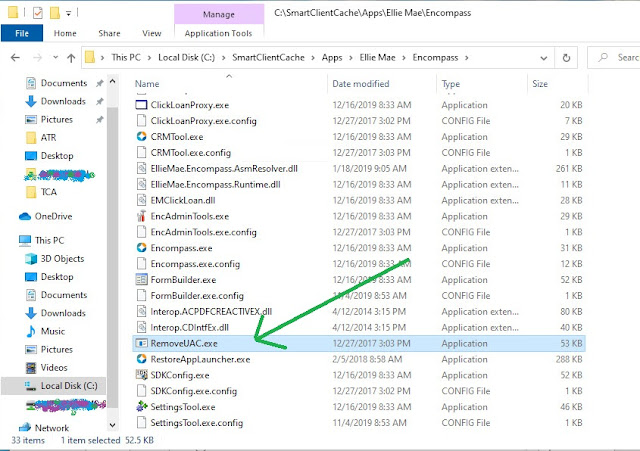Open the recent locations dropdown

(x=56, y=58)
